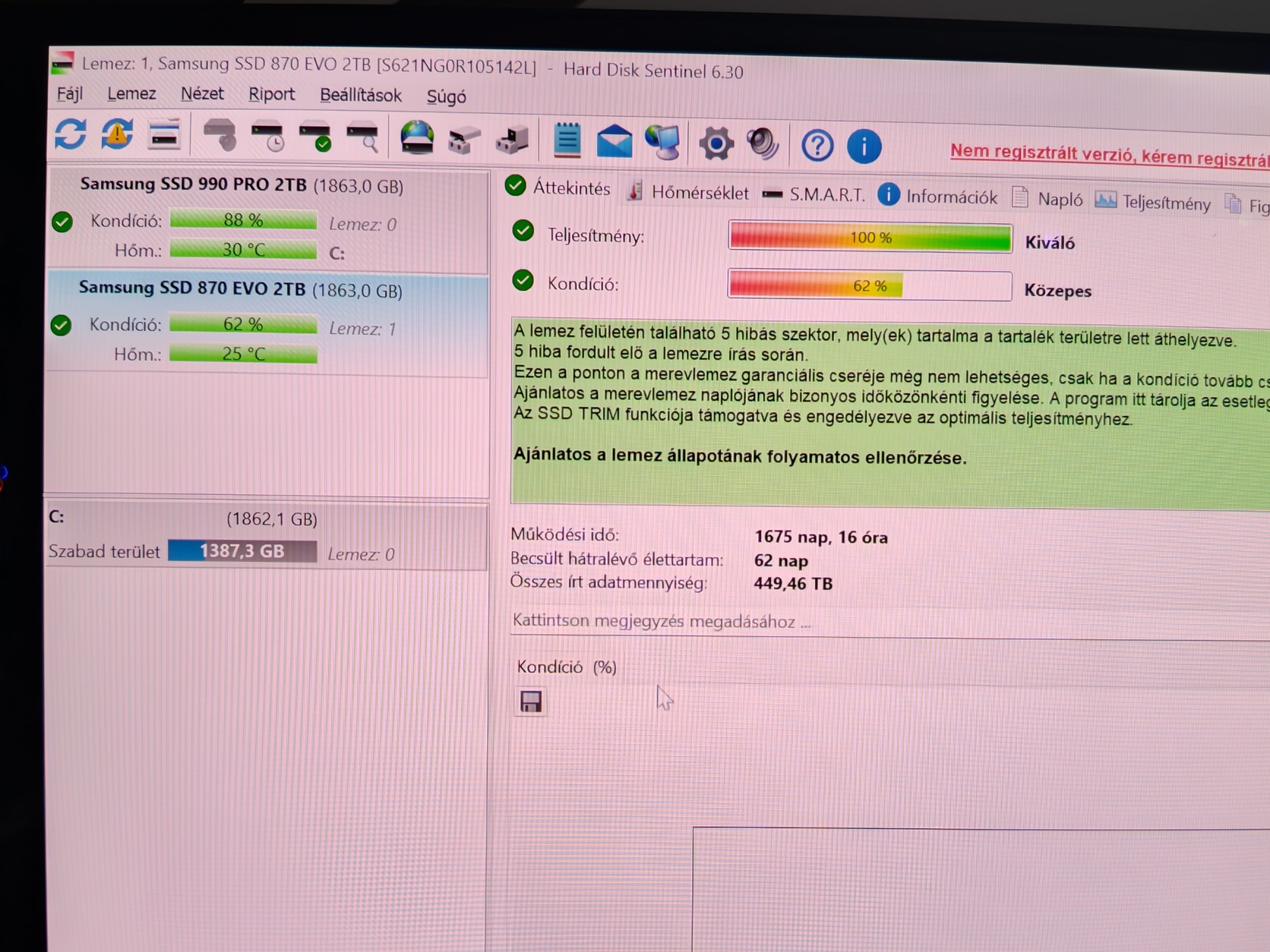Viewport: 1270px width, 952px height.
Task: Click the 1387,3 GB free space bar
Action: point(242,551)
